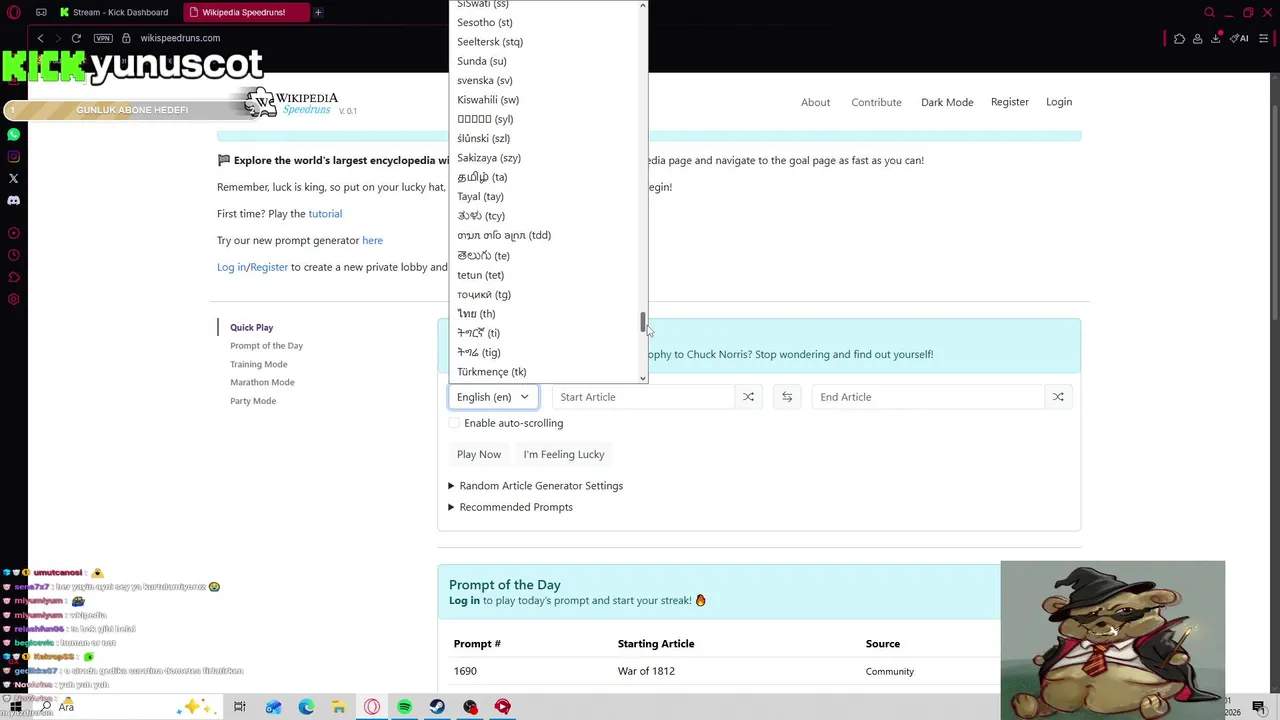Screen dimensions: 1280x720
Task: Select the Quick Play sidebar item
Action: pyautogui.click(x=251, y=327)
